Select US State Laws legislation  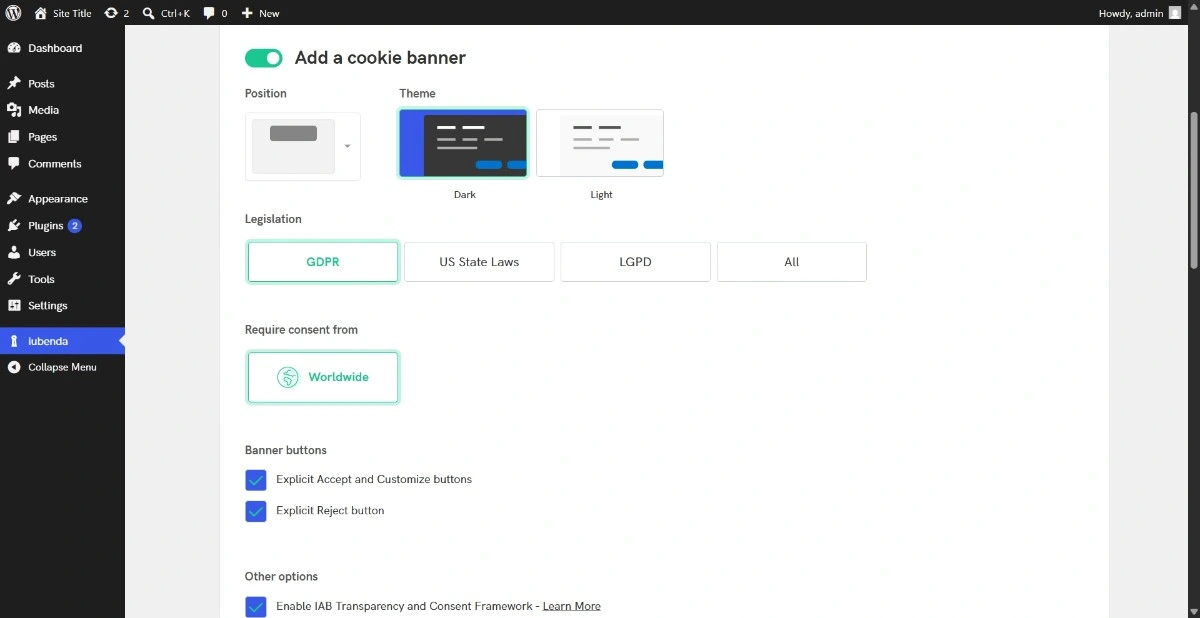pos(479,262)
